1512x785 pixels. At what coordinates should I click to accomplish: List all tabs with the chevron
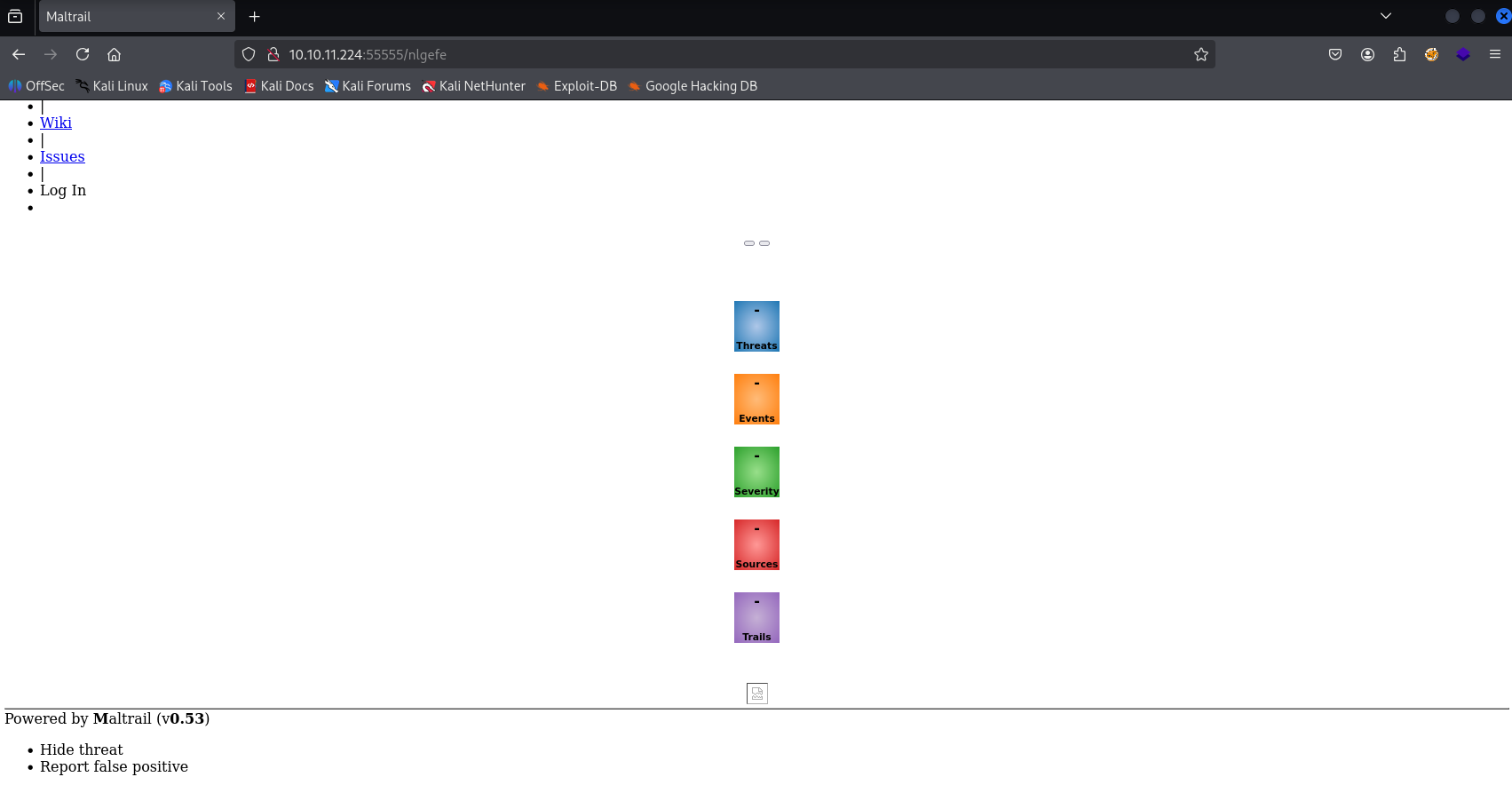click(x=1386, y=16)
